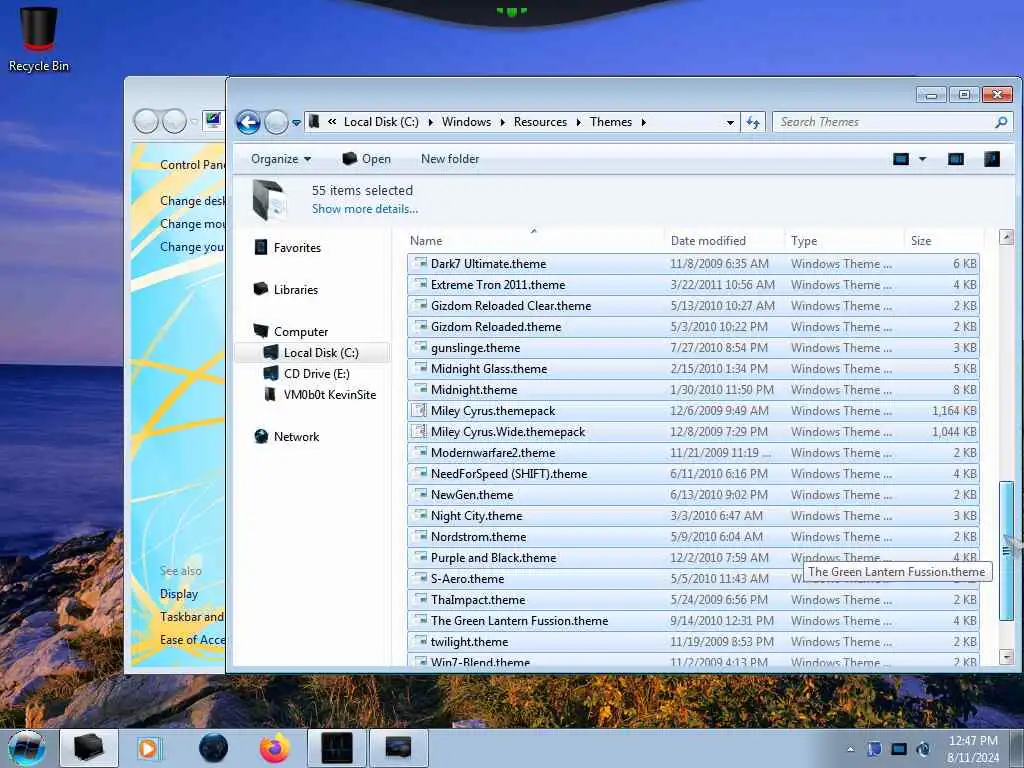Image resolution: width=1024 pixels, height=768 pixels.
Task: Sort by Size column header
Action: point(944,241)
